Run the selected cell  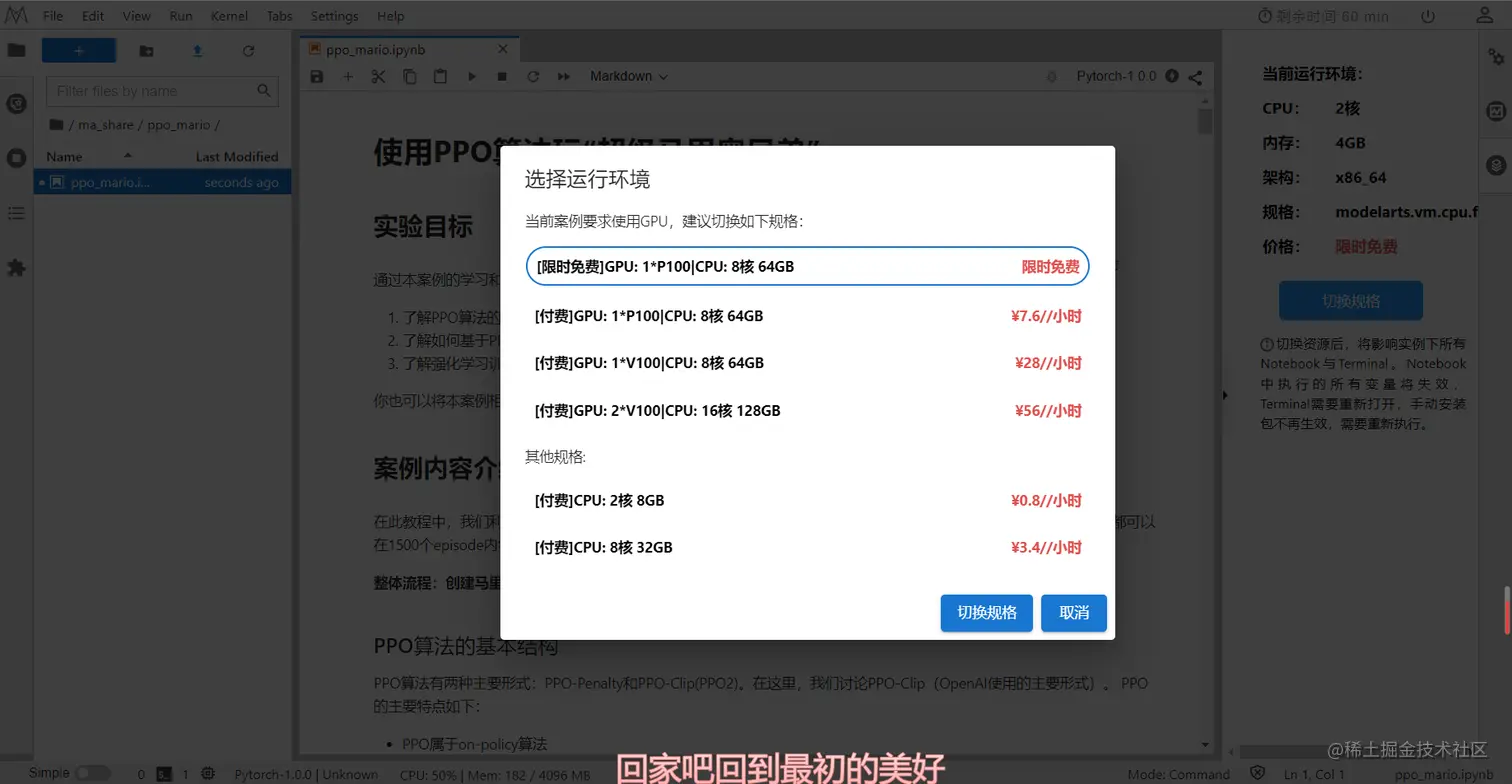(x=472, y=76)
